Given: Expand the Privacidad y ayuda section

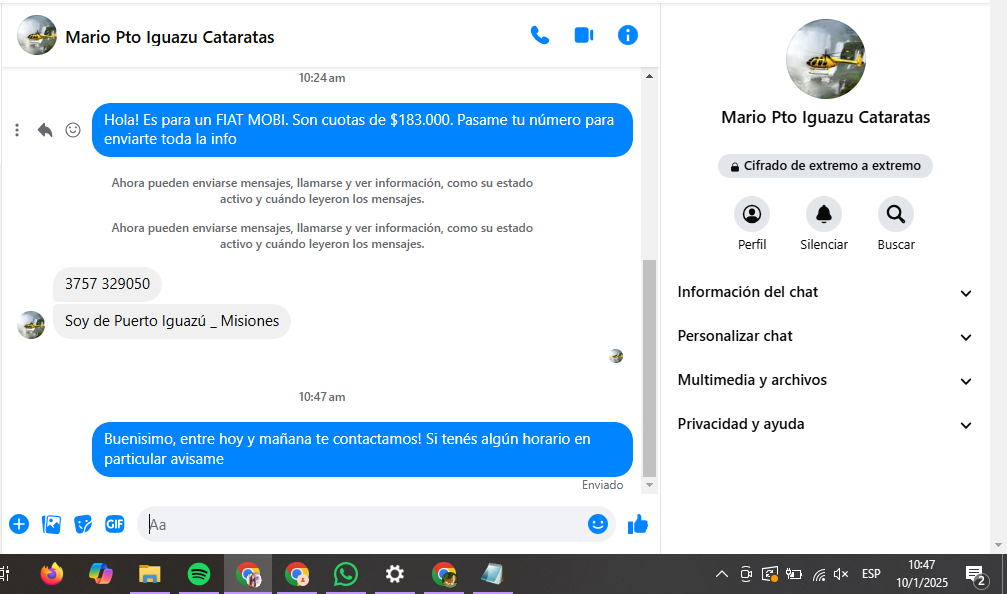Looking at the screenshot, I should click(x=825, y=424).
